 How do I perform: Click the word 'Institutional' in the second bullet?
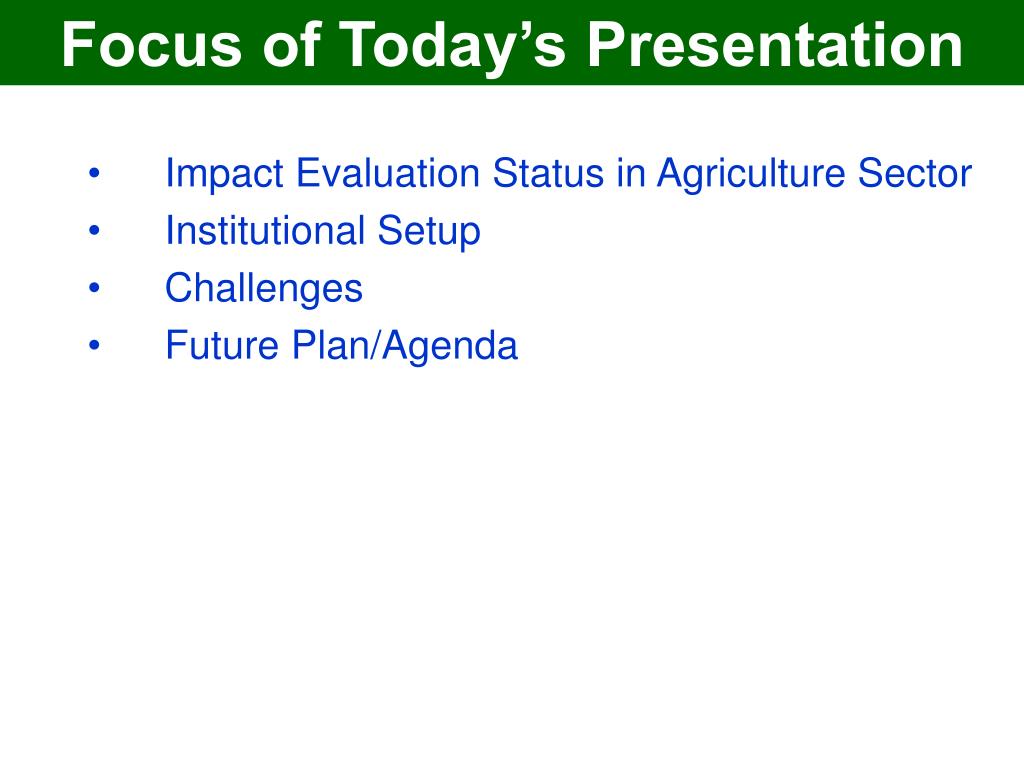click(265, 231)
